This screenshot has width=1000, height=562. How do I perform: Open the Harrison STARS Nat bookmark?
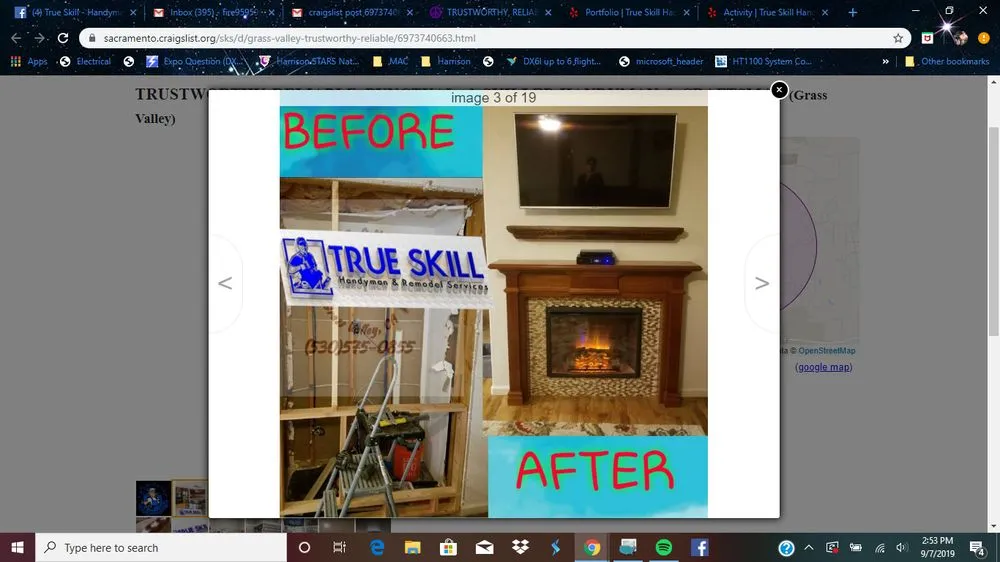pyautogui.click(x=309, y=61)
